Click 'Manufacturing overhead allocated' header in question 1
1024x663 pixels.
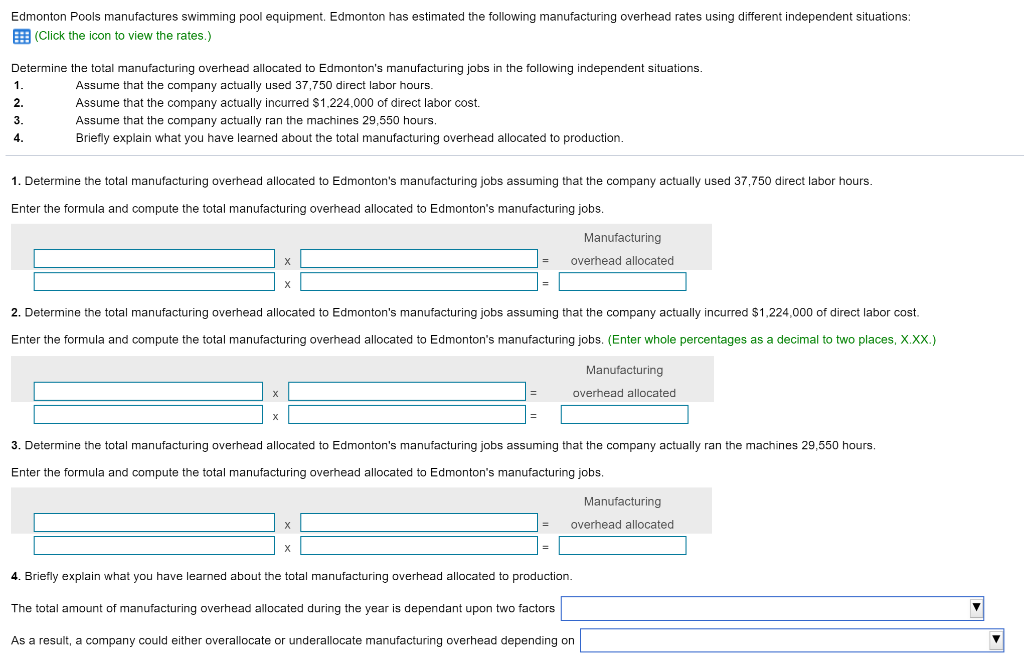tap(622, 249)
